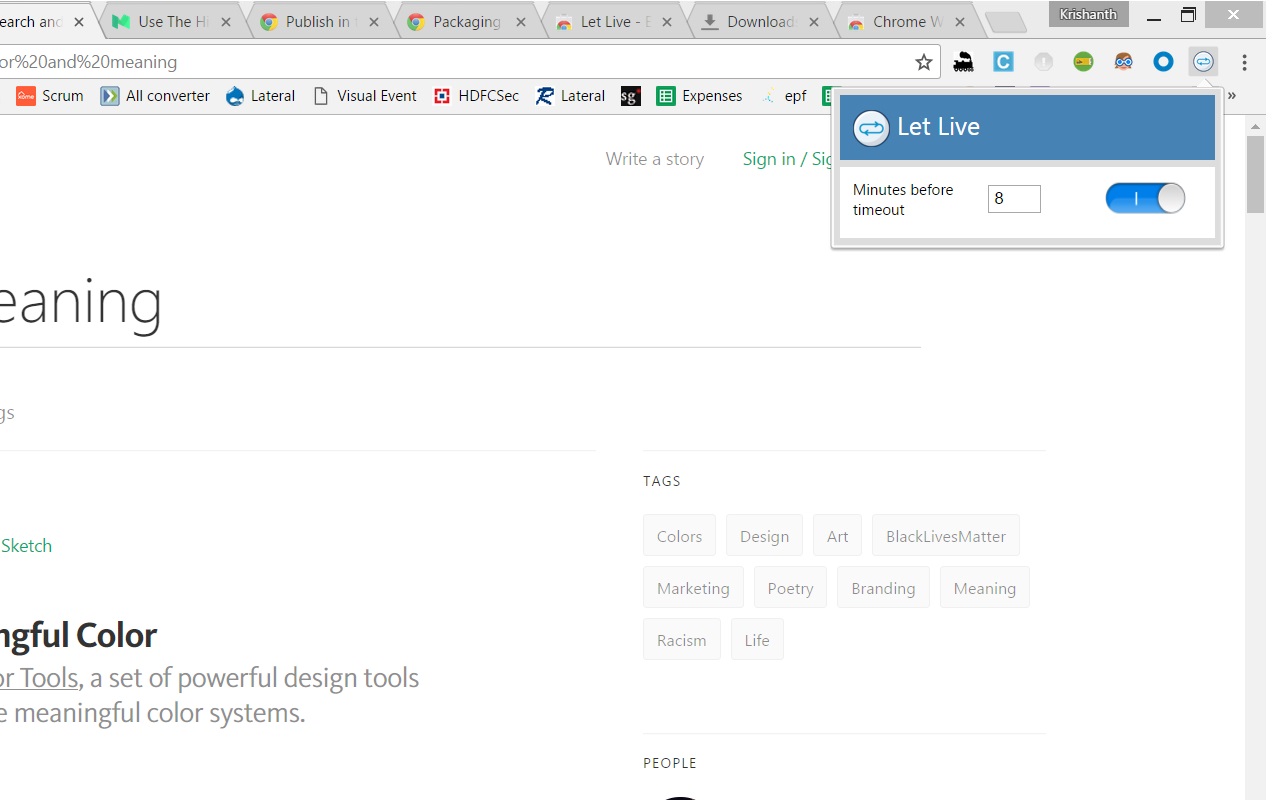The image size is (1280, 800).
Task: Click the Let Live extension toolbar icon
Action: click(1203, 62)
